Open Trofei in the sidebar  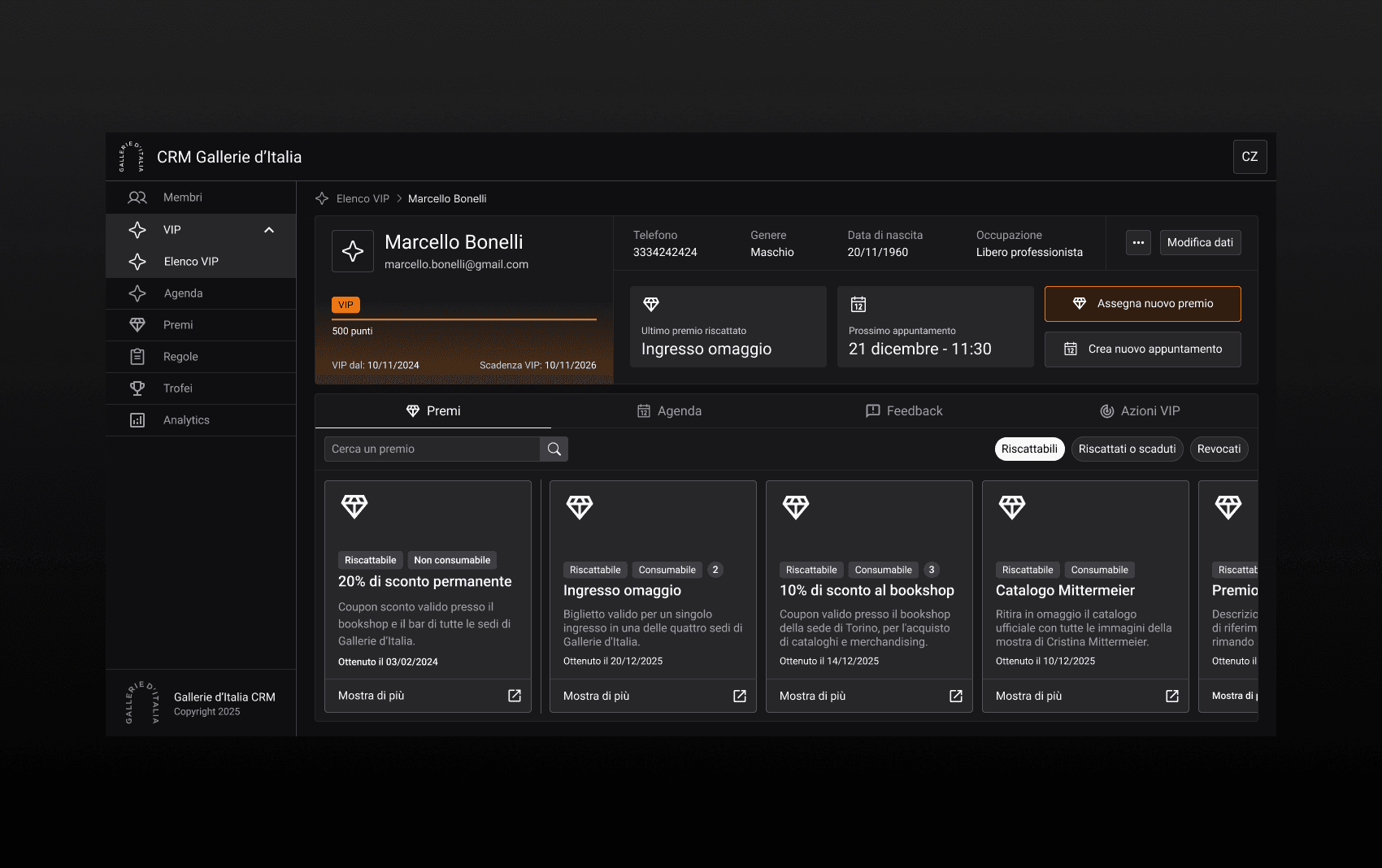coord(201,388)
